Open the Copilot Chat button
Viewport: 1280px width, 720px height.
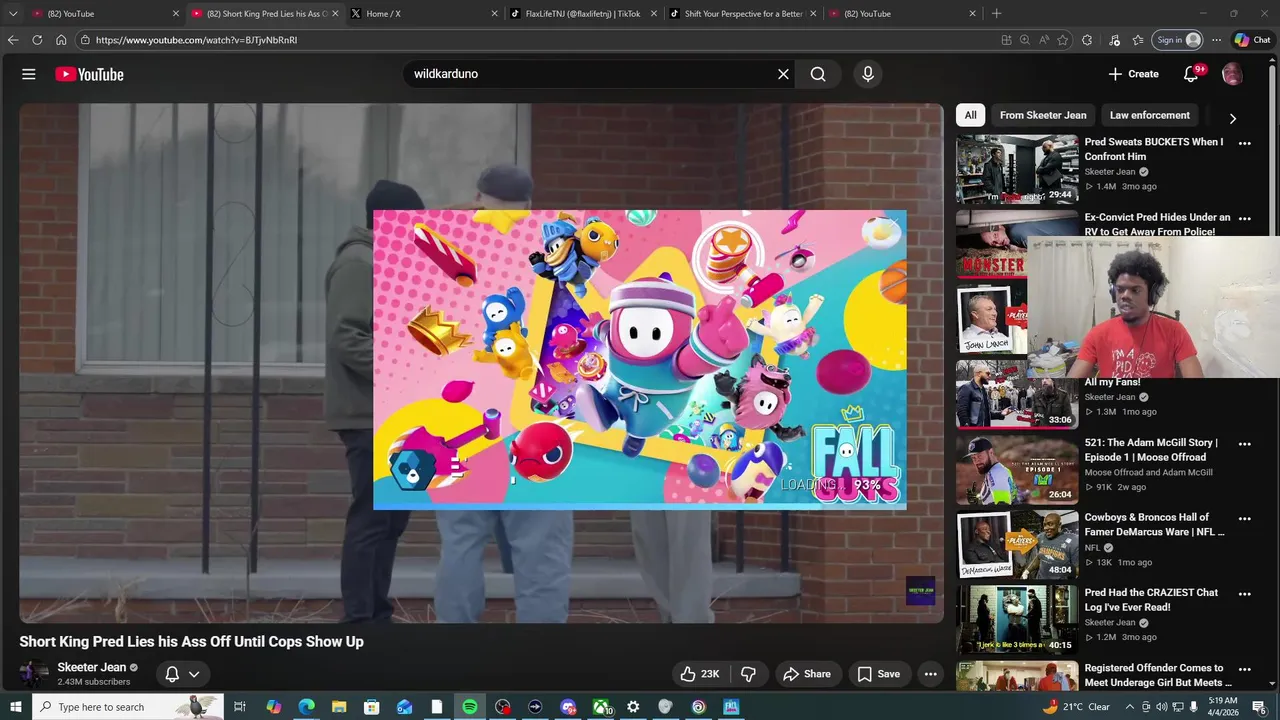coord(1252,40)
